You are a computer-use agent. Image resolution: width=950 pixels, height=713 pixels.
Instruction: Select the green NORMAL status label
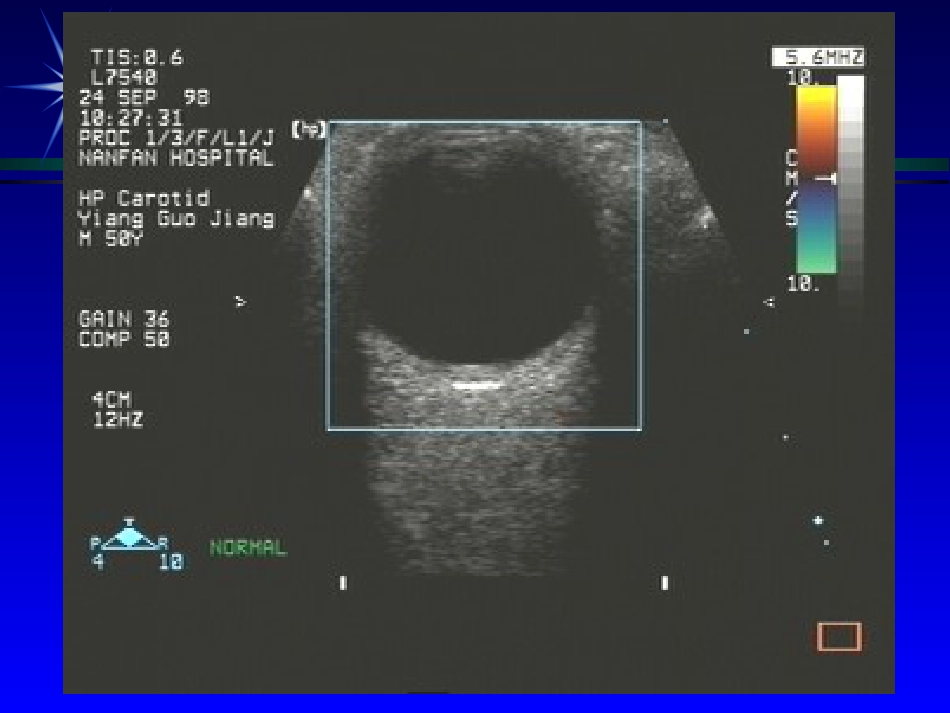248,548
